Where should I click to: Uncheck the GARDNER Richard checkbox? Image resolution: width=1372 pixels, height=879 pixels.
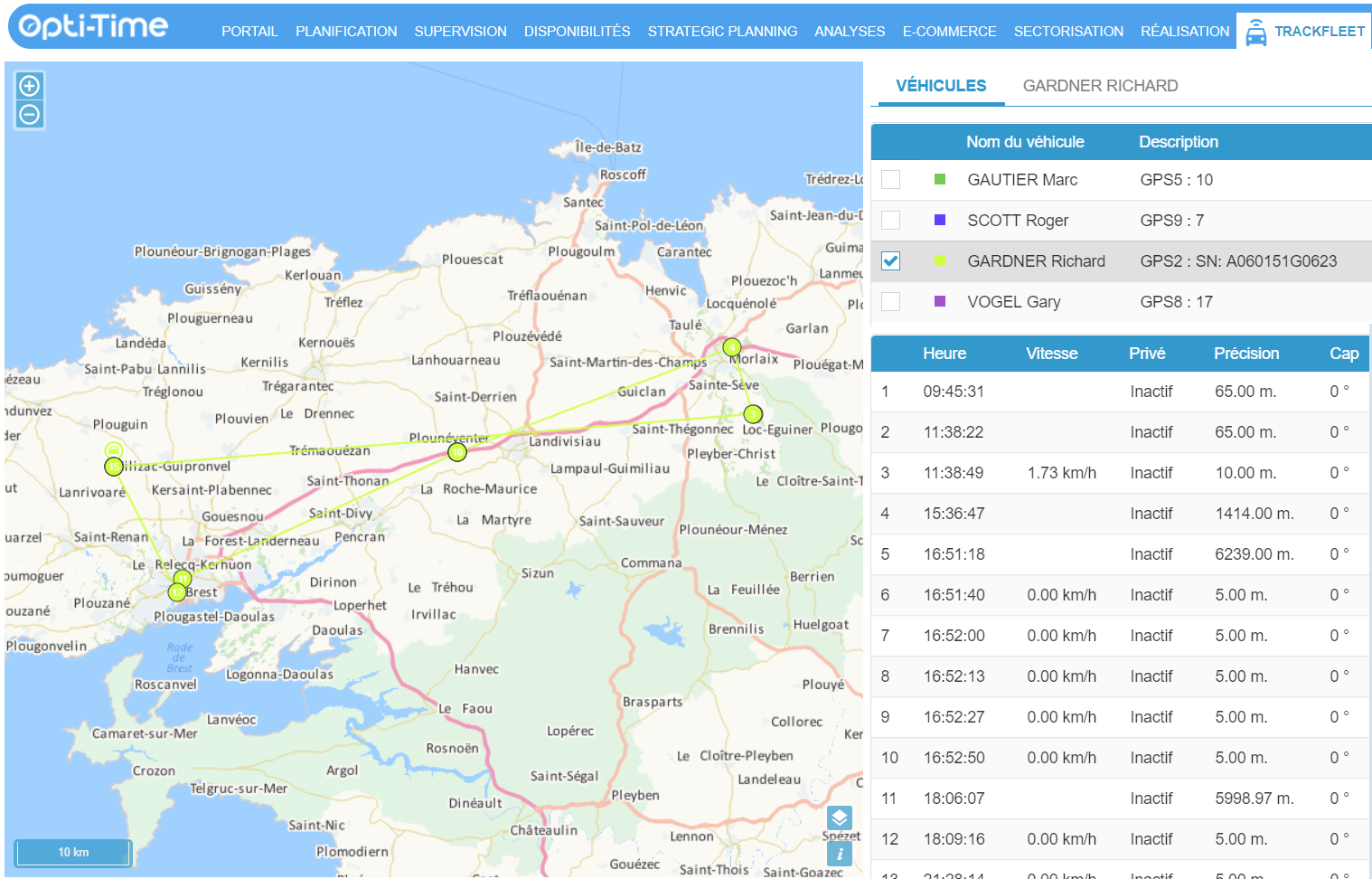coord(890,260)
